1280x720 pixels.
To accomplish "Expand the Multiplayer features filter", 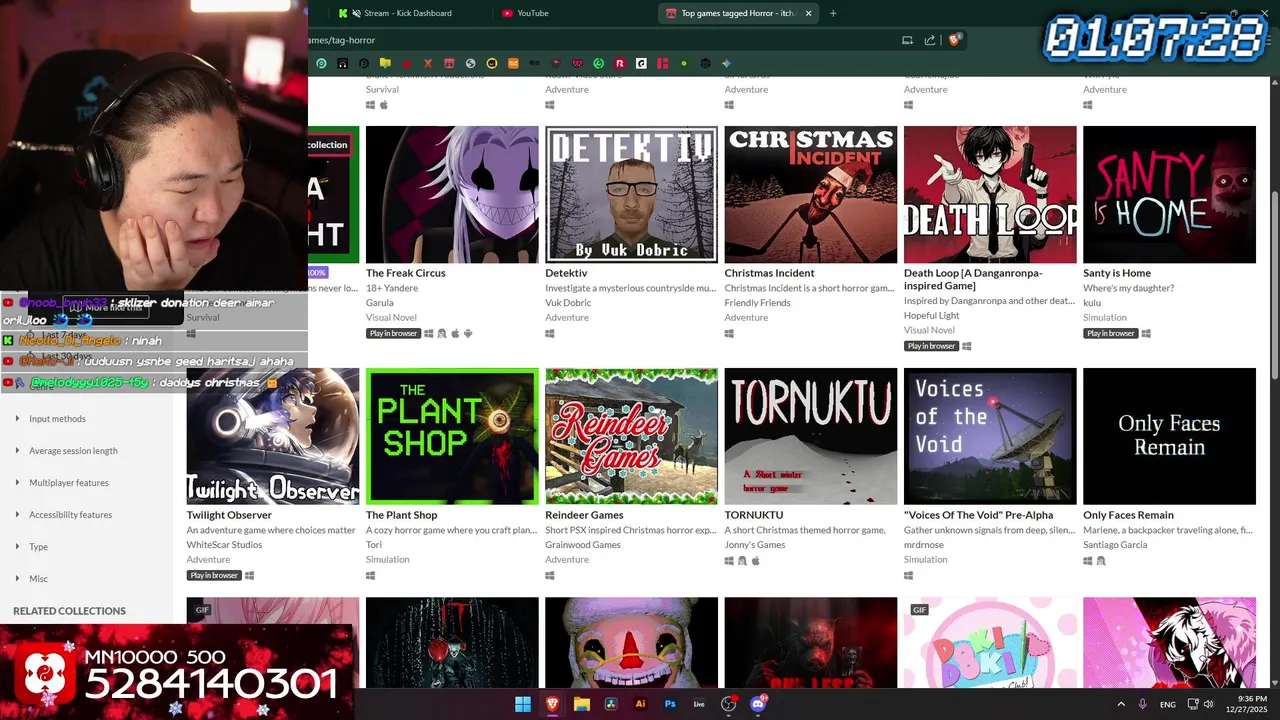I will coord(69,483).
